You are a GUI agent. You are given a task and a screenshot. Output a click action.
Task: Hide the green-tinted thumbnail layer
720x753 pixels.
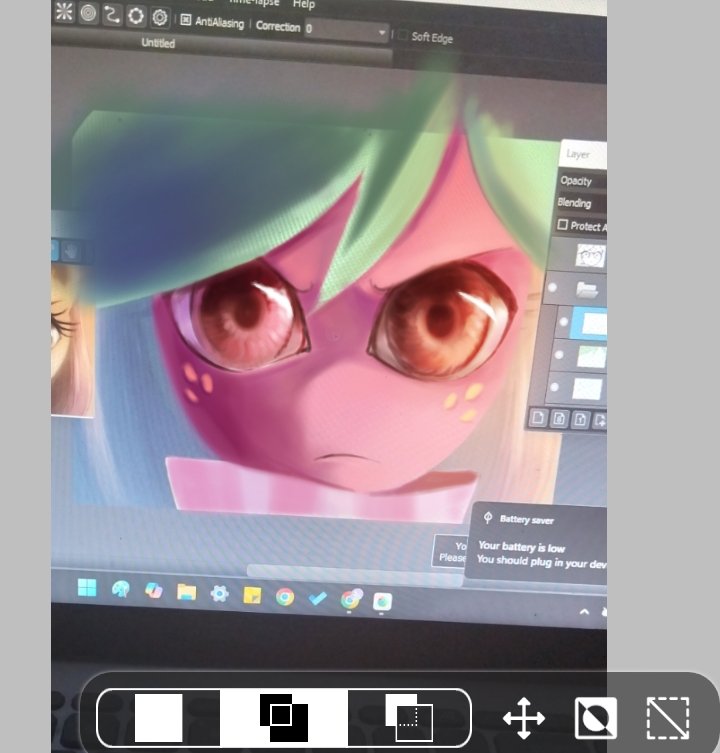[559, 355]
